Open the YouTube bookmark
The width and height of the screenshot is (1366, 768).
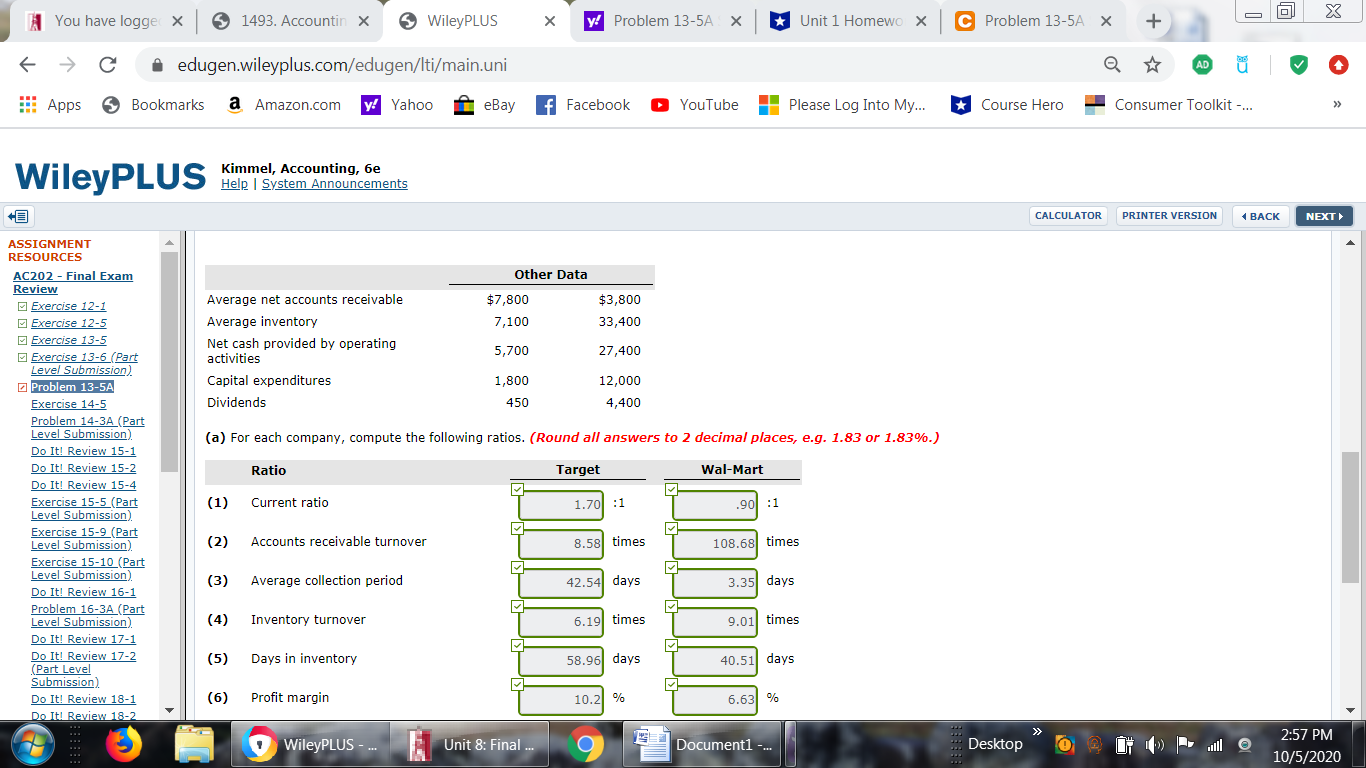click(x=695, y=105)
